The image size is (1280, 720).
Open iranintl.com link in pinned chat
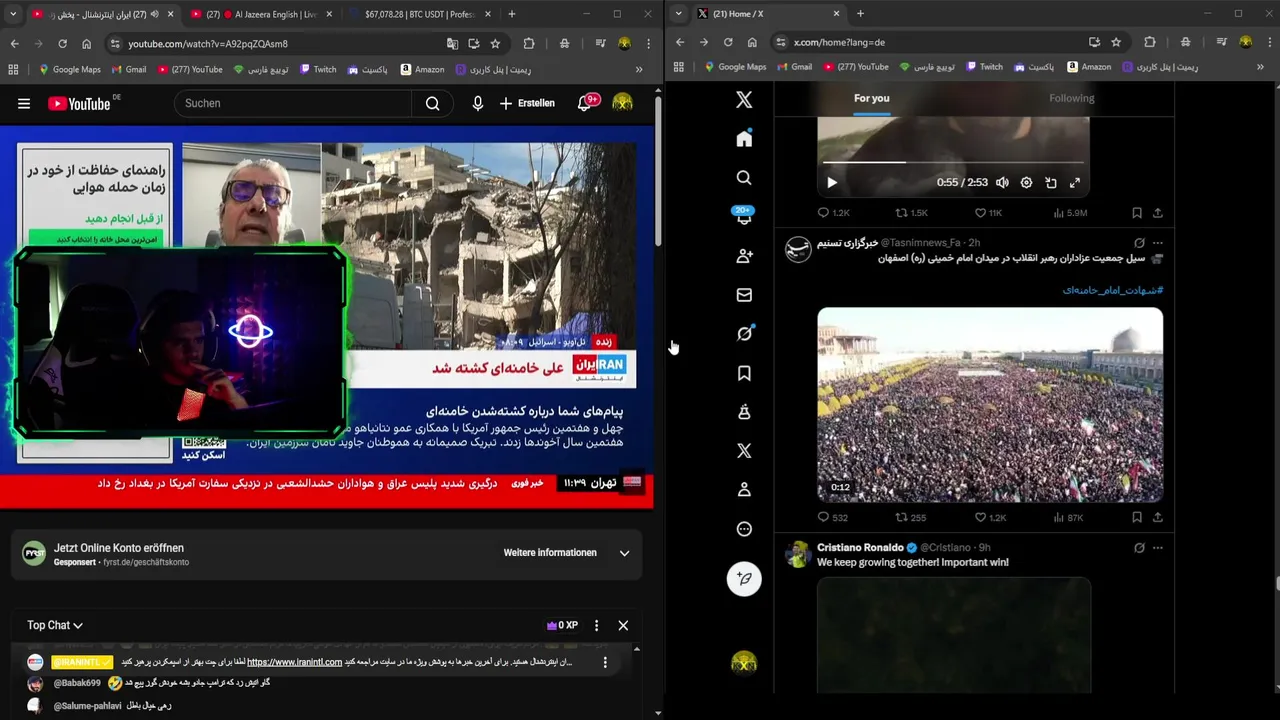(294, 662)
